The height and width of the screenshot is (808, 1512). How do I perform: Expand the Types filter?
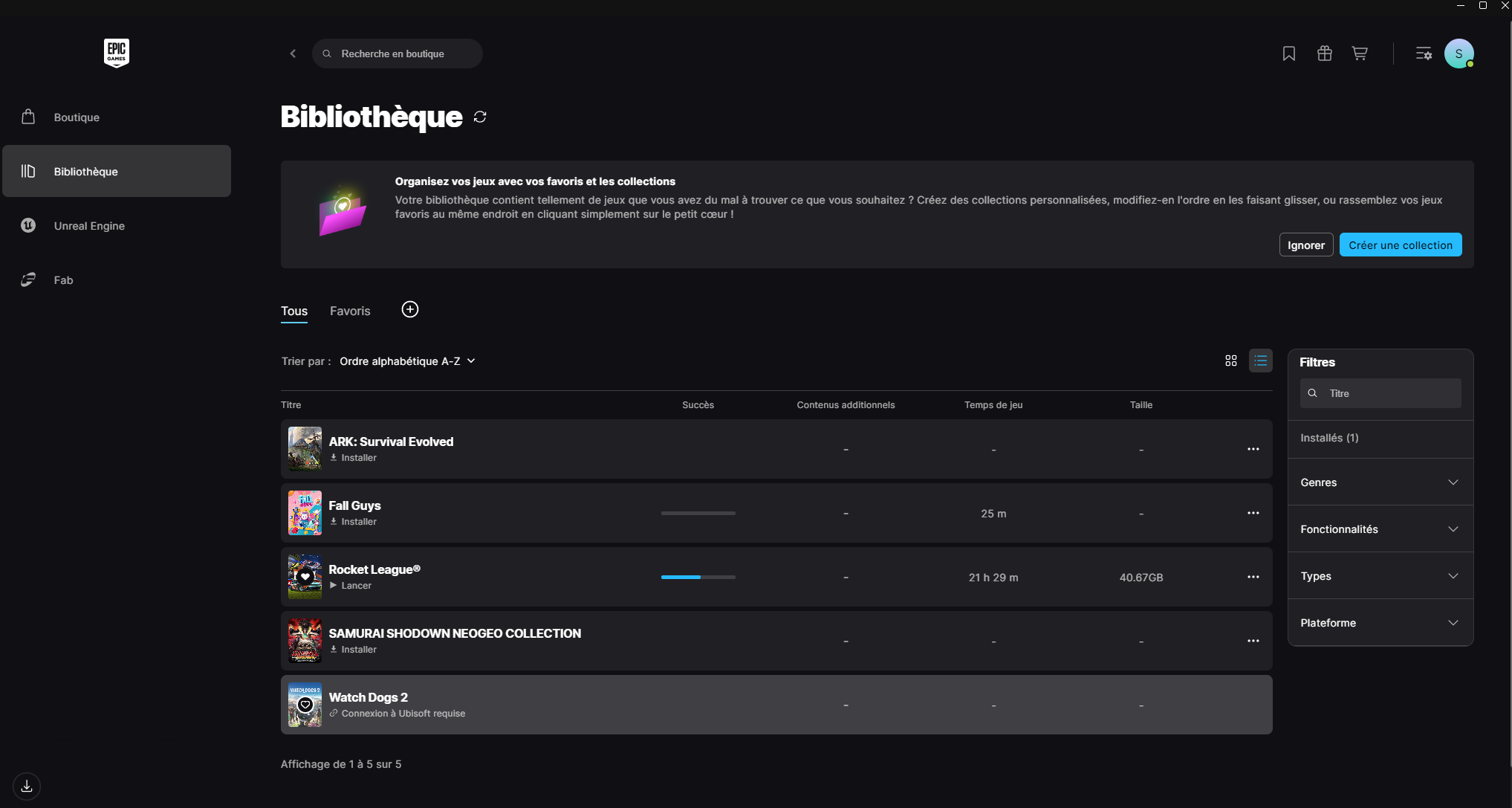click(1380, 576)
